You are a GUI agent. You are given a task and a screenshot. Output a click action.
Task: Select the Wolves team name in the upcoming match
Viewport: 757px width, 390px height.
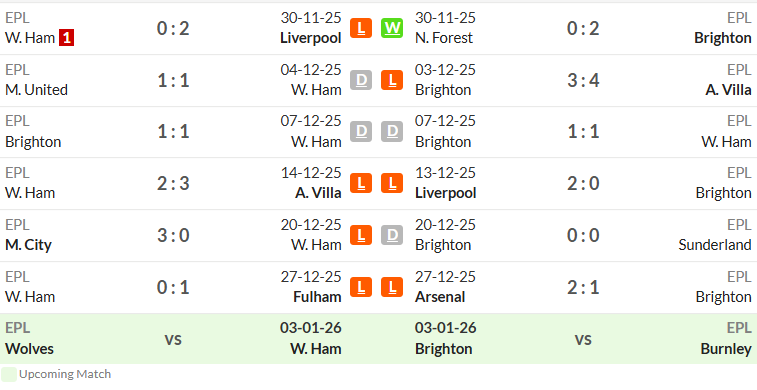point(29,348)
